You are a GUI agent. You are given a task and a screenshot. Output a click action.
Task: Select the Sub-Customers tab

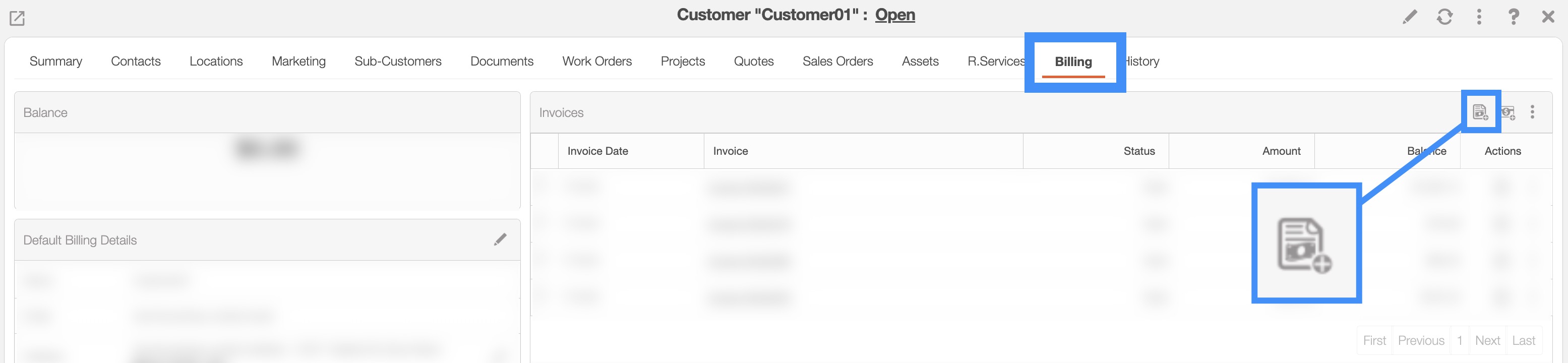click(397, 61)
